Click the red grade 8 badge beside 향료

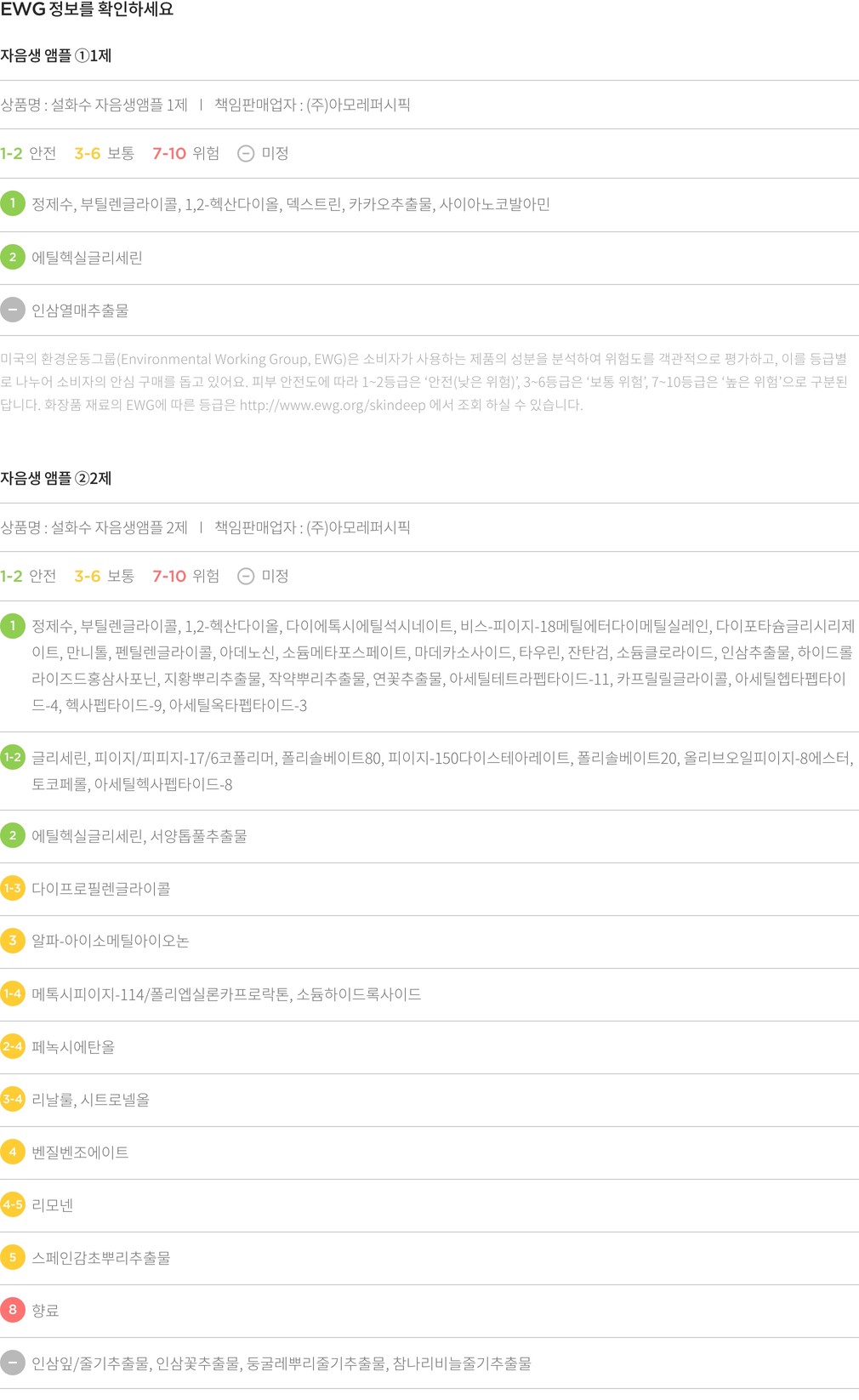[x=13, y=1310]
